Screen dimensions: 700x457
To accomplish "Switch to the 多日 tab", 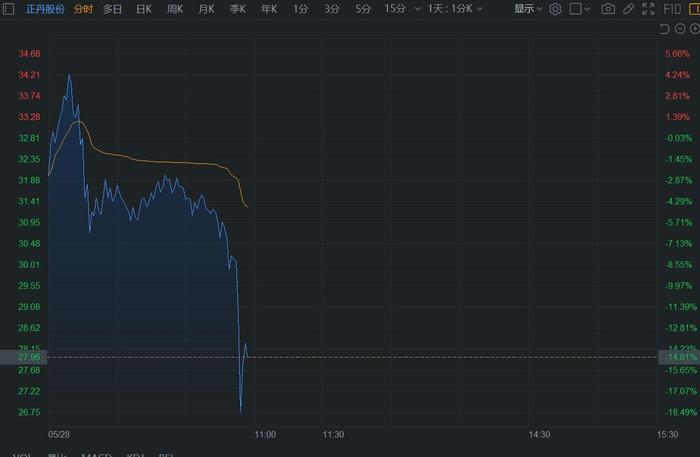I will coord(112,9).
